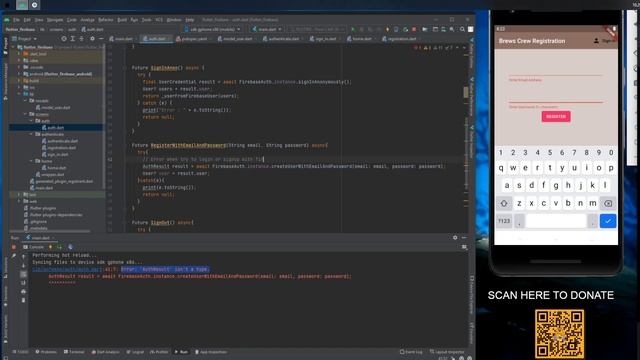Click the collapse-all icon in the Project panel header
The image size is (640, 360).
(81, 39)
